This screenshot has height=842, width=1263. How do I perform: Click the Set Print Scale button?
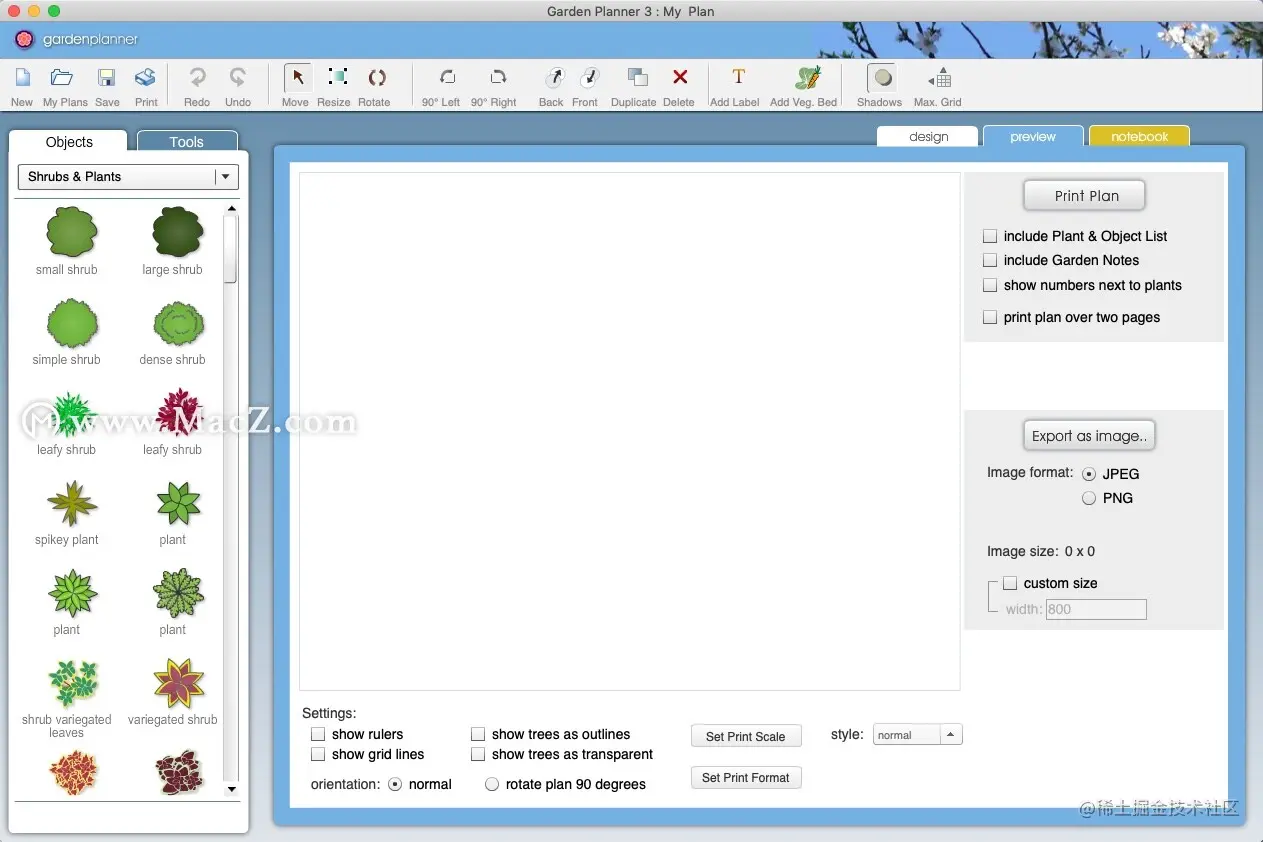[x=746, y=737]
